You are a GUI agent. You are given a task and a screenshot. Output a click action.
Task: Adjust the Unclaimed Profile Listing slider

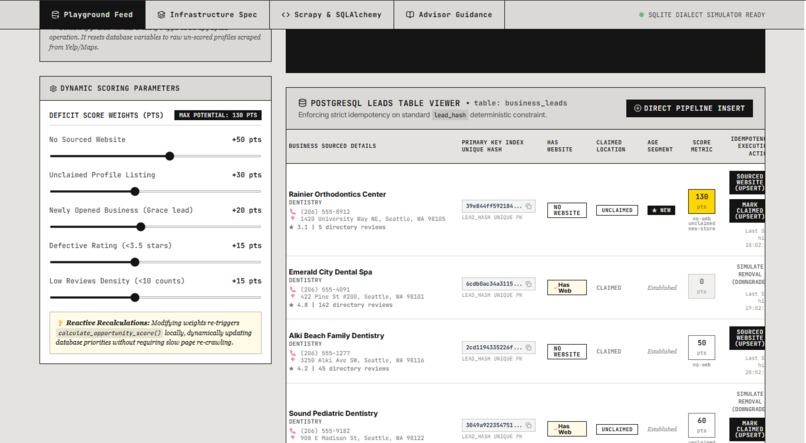(x=155, y=191)
